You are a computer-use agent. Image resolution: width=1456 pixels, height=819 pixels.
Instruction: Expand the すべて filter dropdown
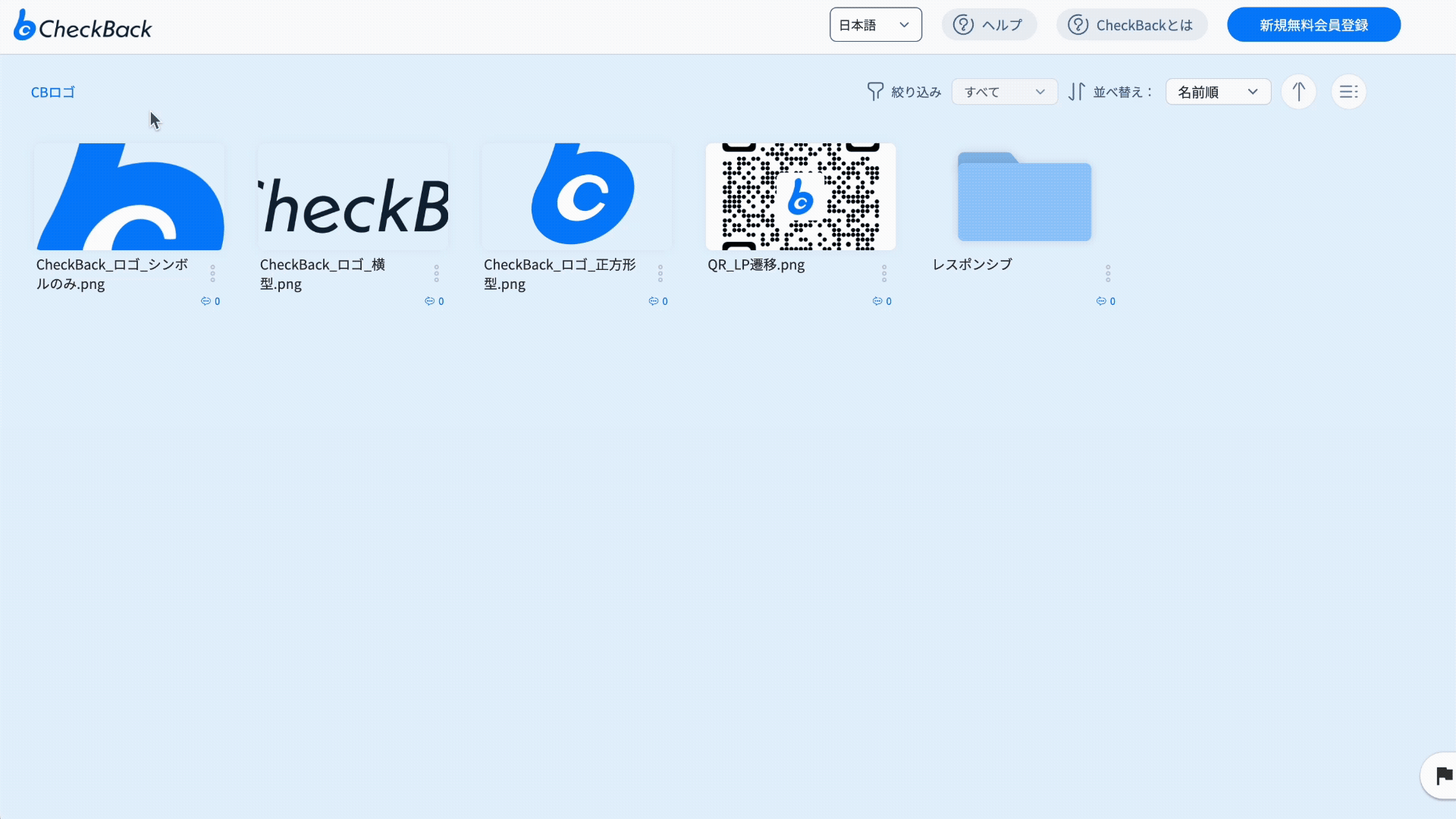pos(1004,92)
